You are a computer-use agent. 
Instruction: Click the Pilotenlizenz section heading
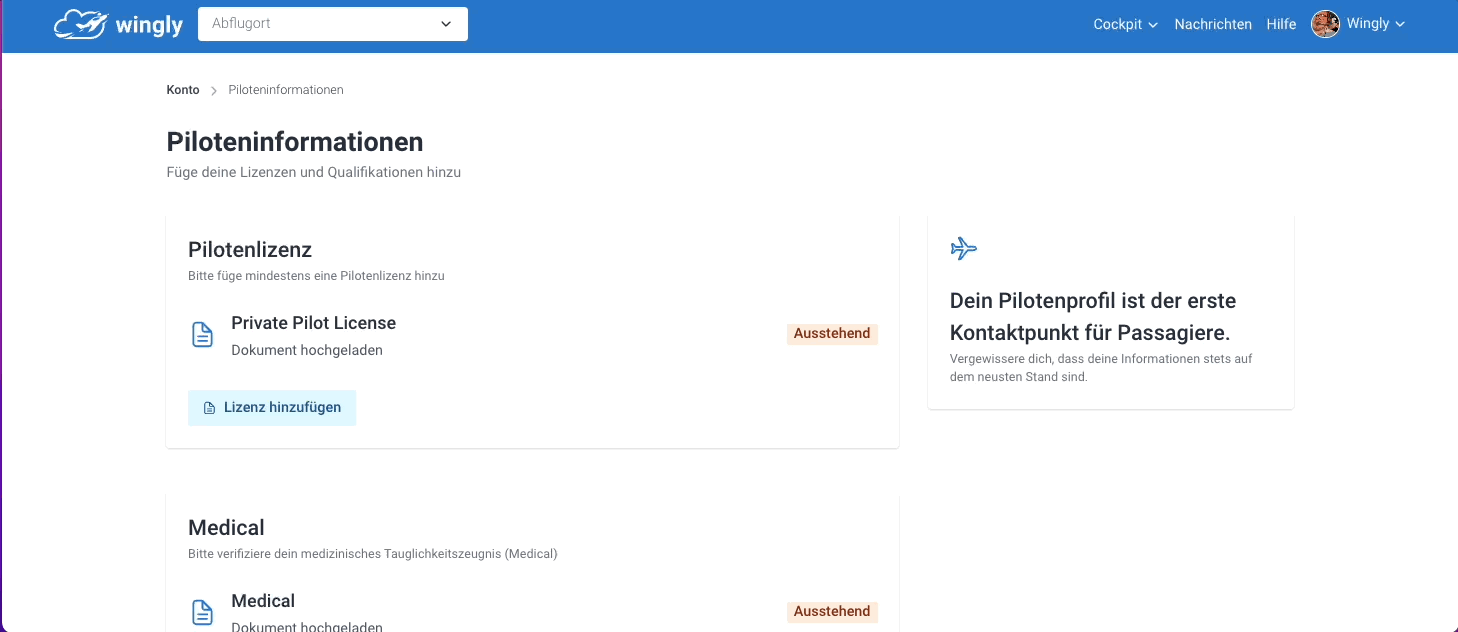[250, 250]
